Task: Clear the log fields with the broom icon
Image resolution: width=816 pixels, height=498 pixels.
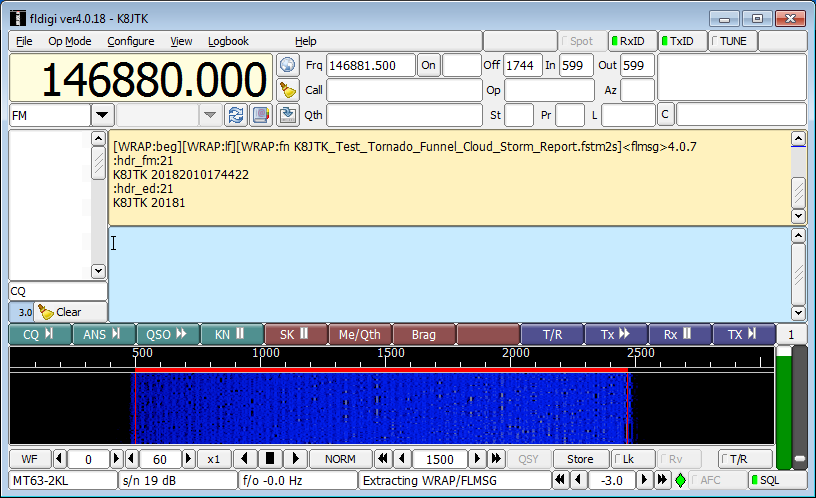Action: [287, 90]
